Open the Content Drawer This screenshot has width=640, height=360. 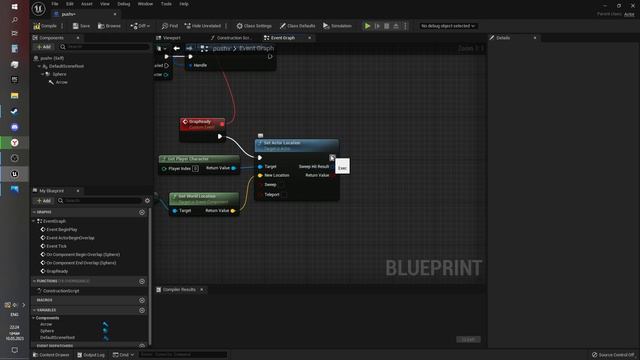[x=51, y=355]
